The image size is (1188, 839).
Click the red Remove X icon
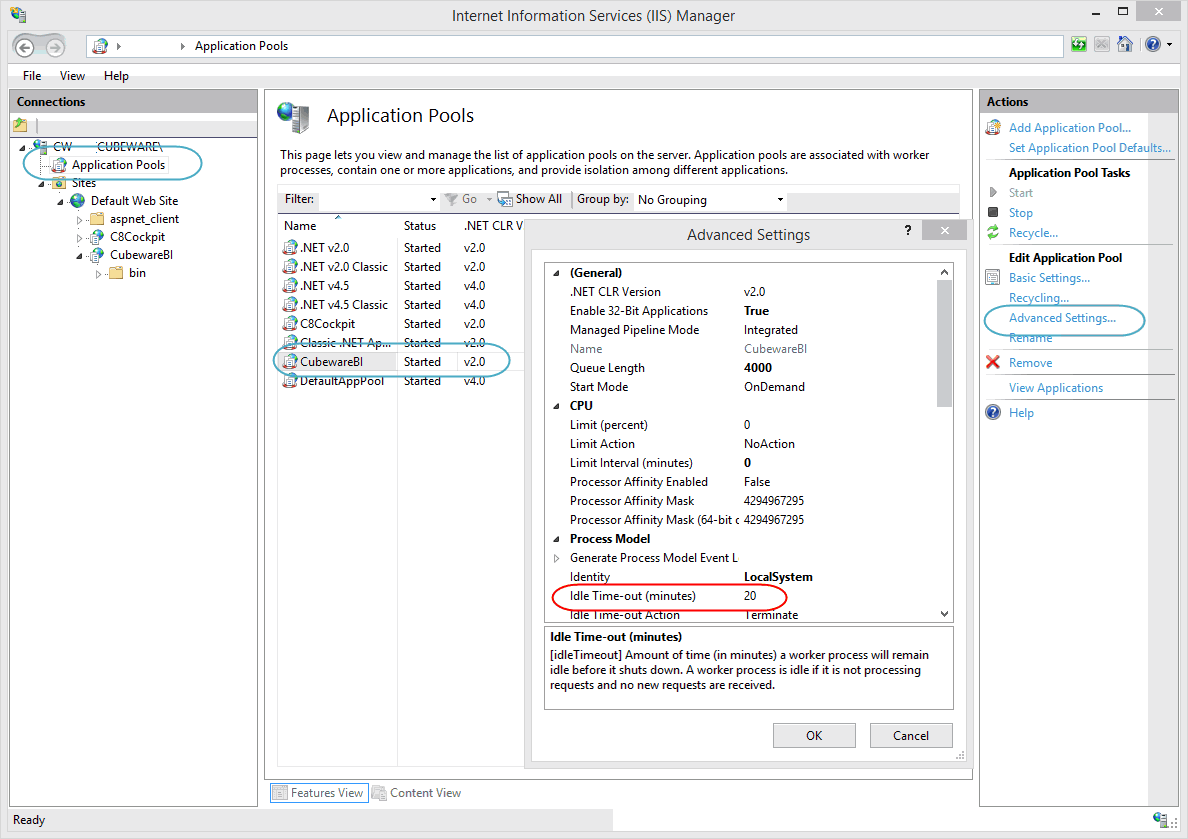point(993,362)
